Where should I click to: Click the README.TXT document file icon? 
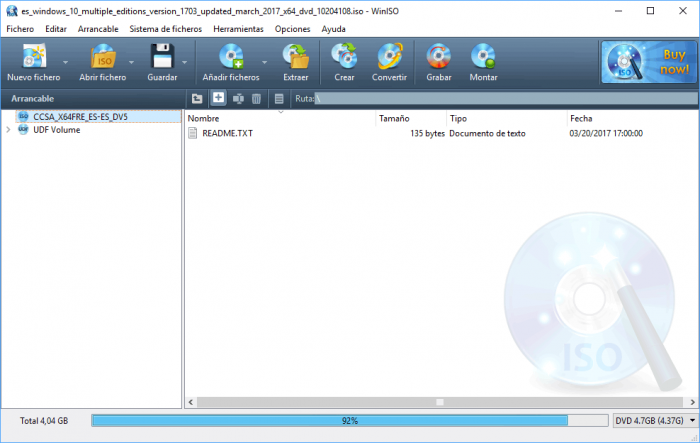coord(192,133)
